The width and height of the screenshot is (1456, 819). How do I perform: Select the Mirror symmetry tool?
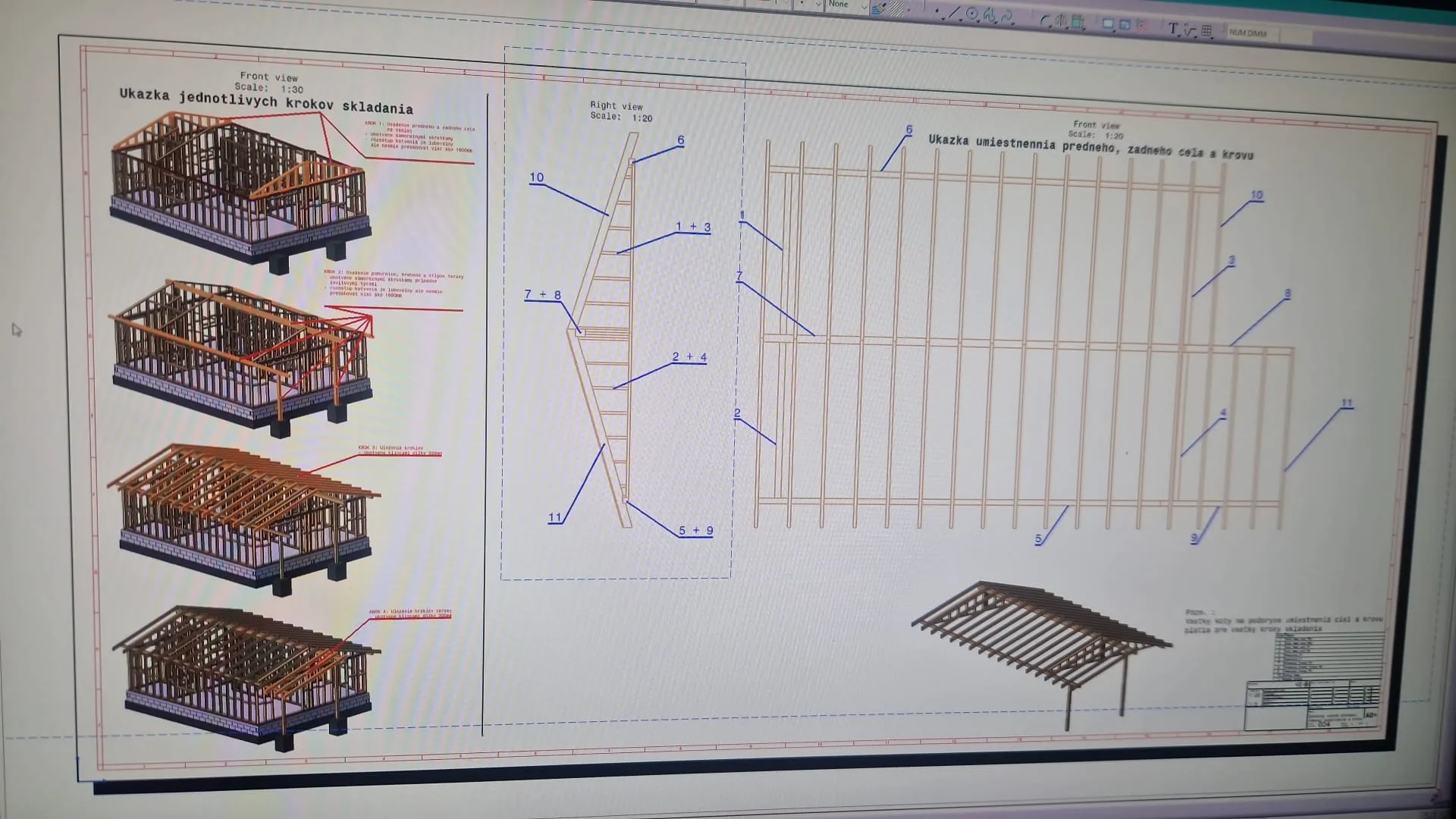(1060, 21)
